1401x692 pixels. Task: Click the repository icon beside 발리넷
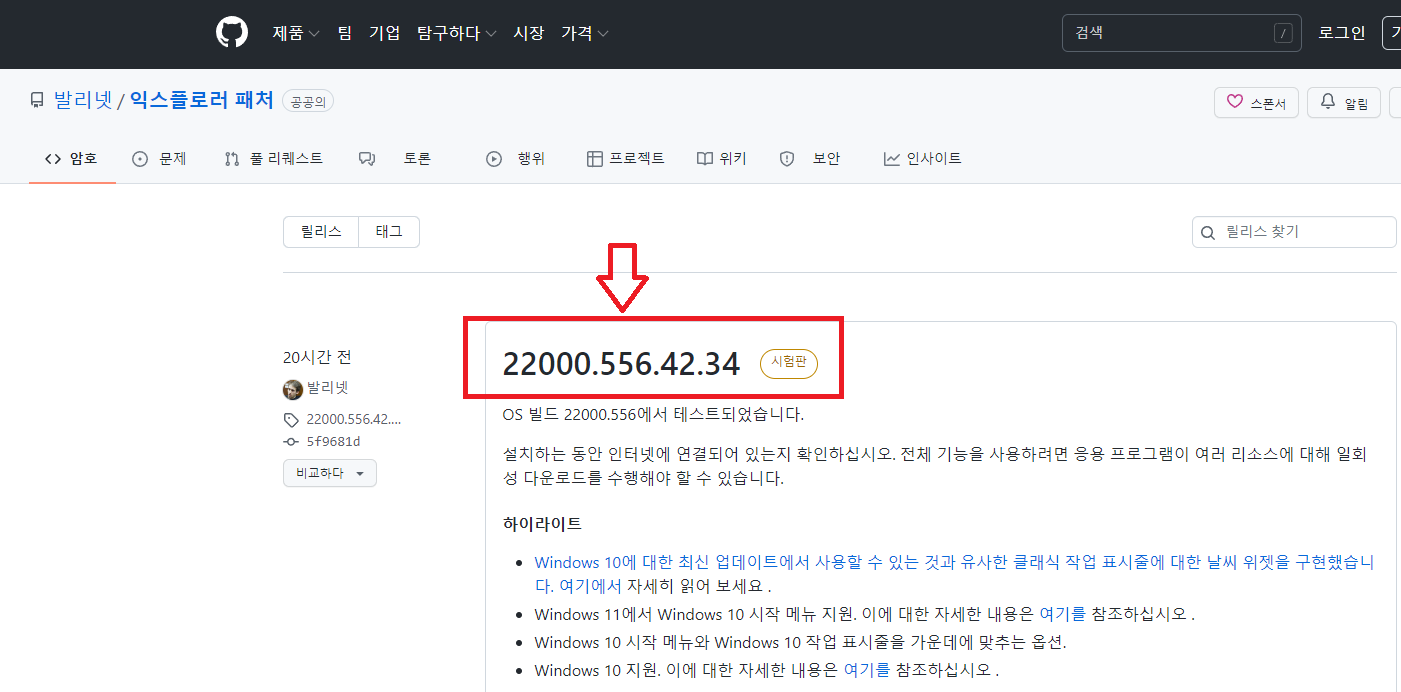(x=37, y=100)
